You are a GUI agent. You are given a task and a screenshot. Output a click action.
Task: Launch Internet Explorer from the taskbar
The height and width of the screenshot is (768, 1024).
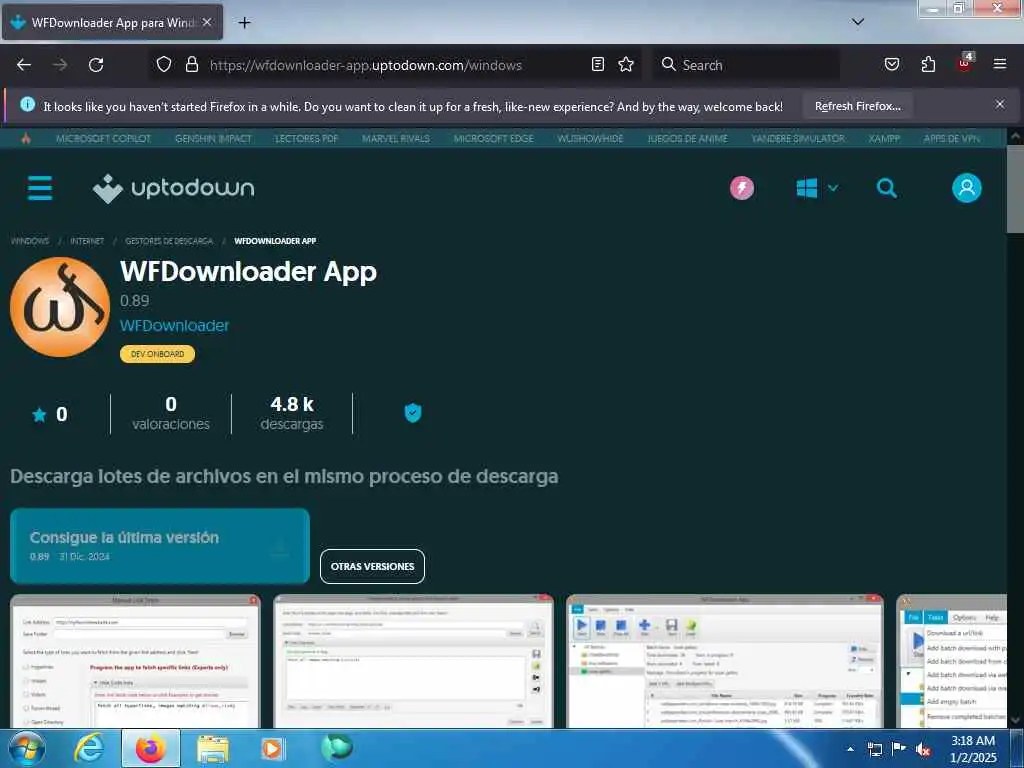coord(88,748)
